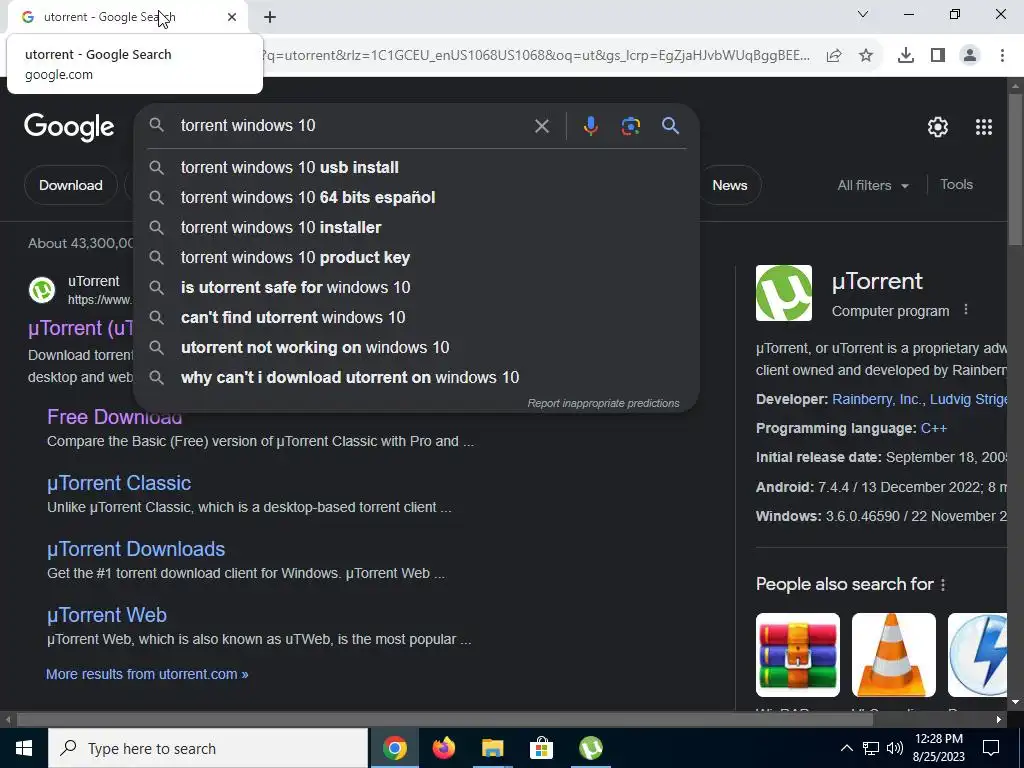Clear the search box with the X icon
This screenshot has height=768, width=1024.
[541, 126]
